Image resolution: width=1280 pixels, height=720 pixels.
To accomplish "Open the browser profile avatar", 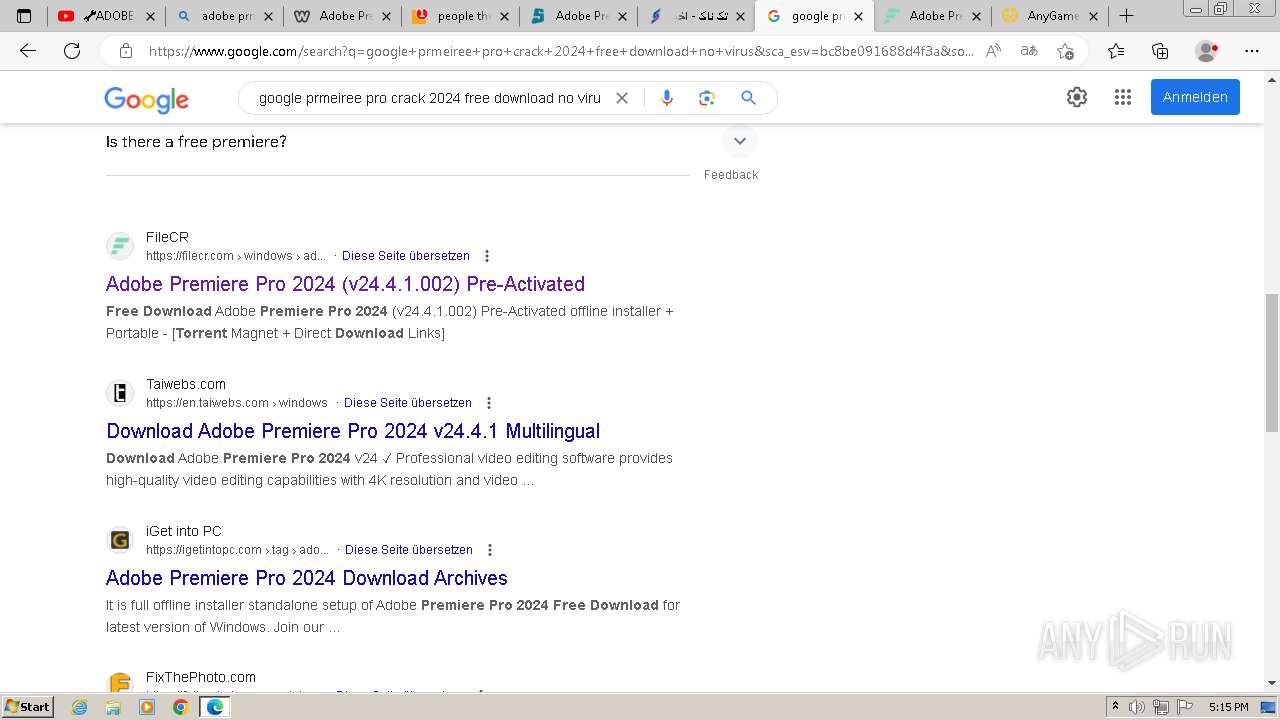I will [1207, 51].
